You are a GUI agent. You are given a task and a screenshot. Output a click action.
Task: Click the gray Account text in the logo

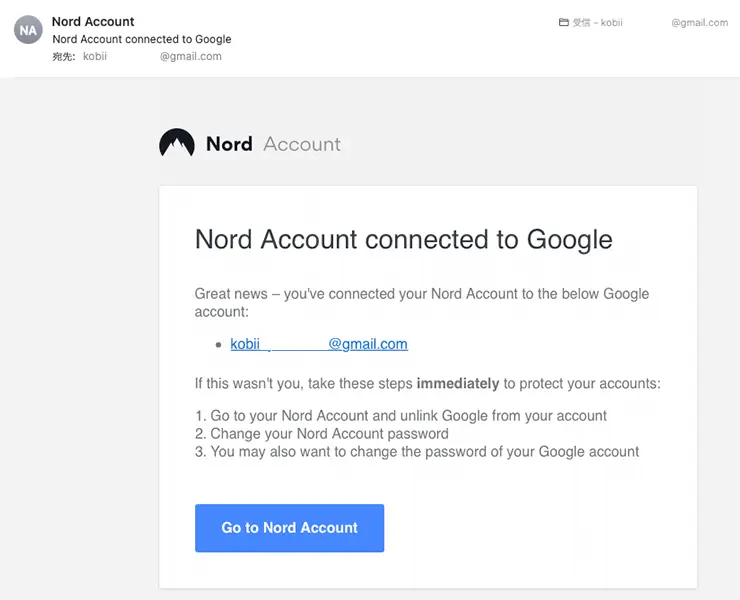[x=302, y=144]
